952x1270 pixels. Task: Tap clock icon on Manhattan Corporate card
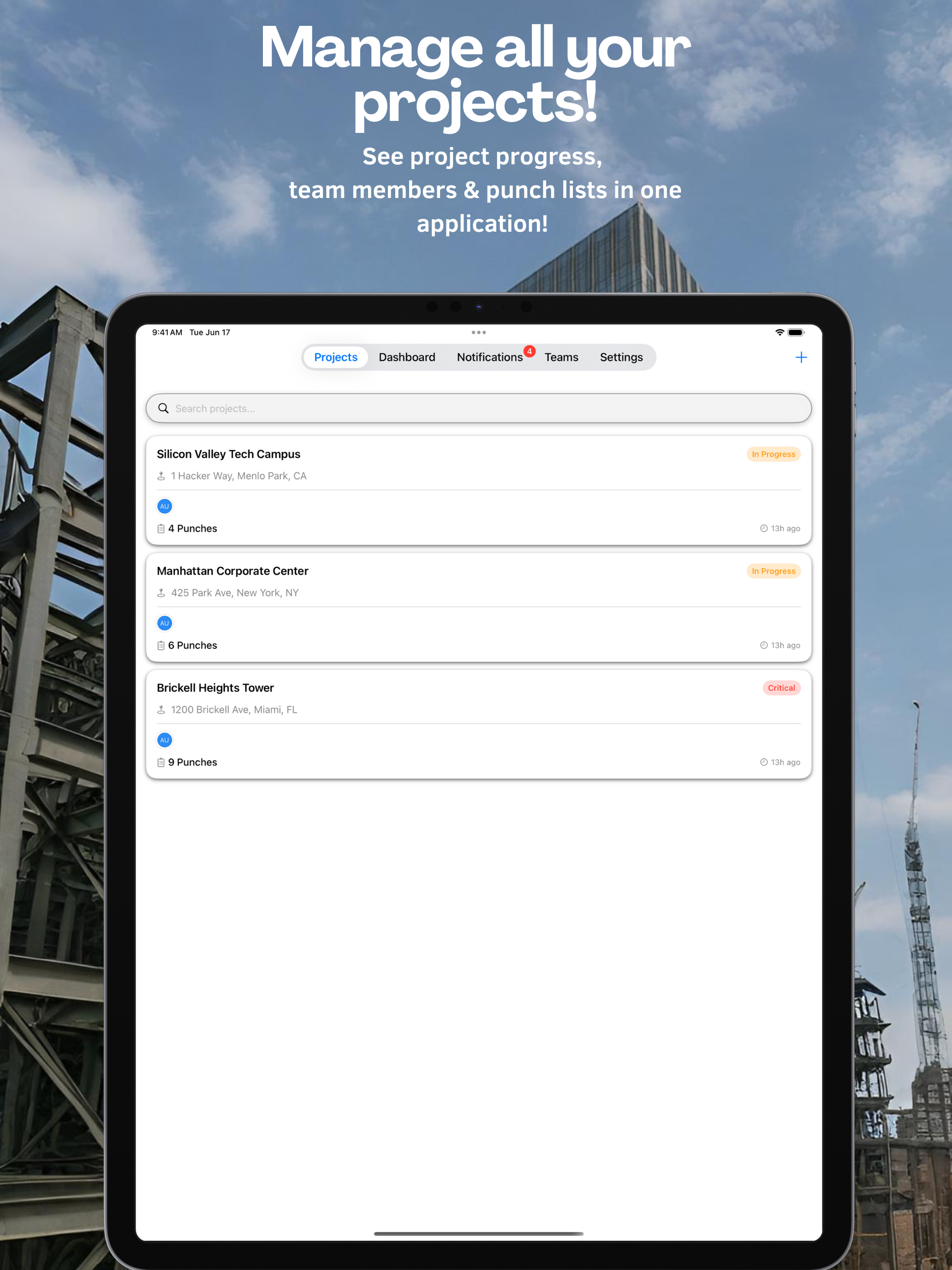(764, 645)
